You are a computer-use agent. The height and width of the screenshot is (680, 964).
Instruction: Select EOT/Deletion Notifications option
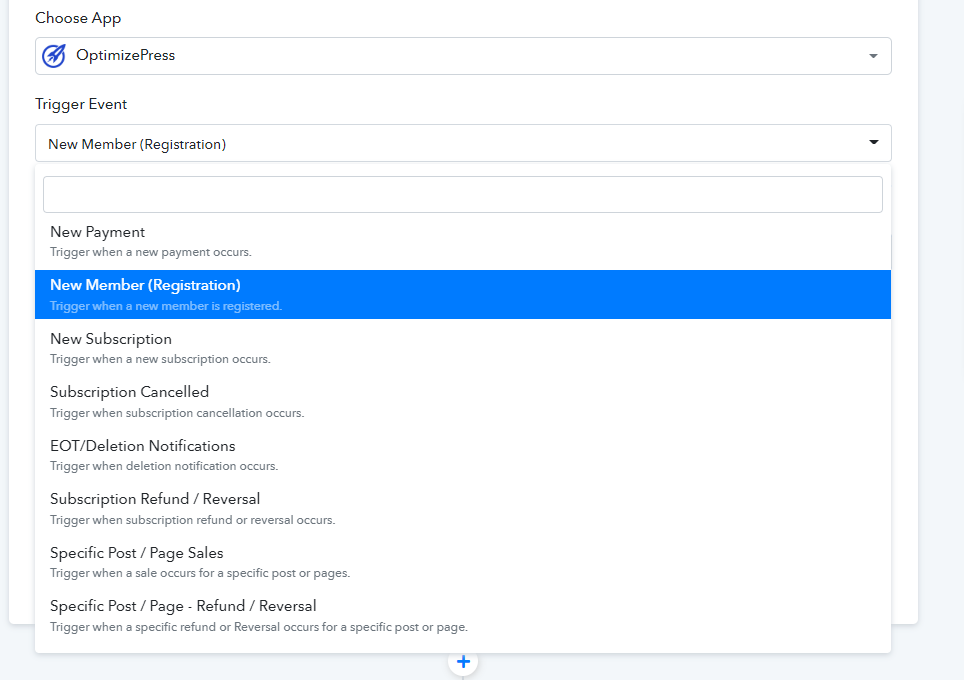(462, 455)
